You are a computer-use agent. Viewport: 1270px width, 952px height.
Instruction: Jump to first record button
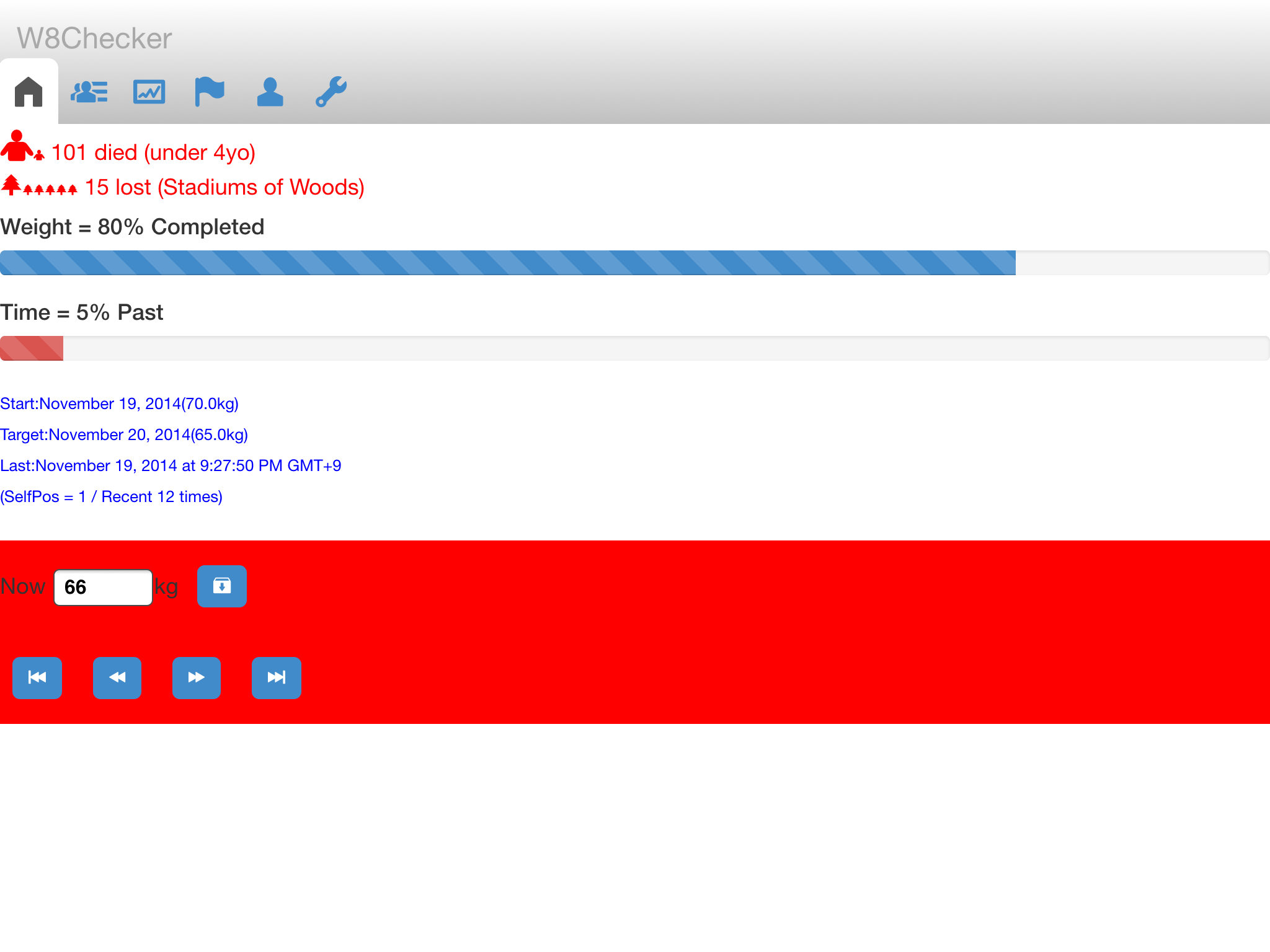pyautogui.click(x=37, y=677)
